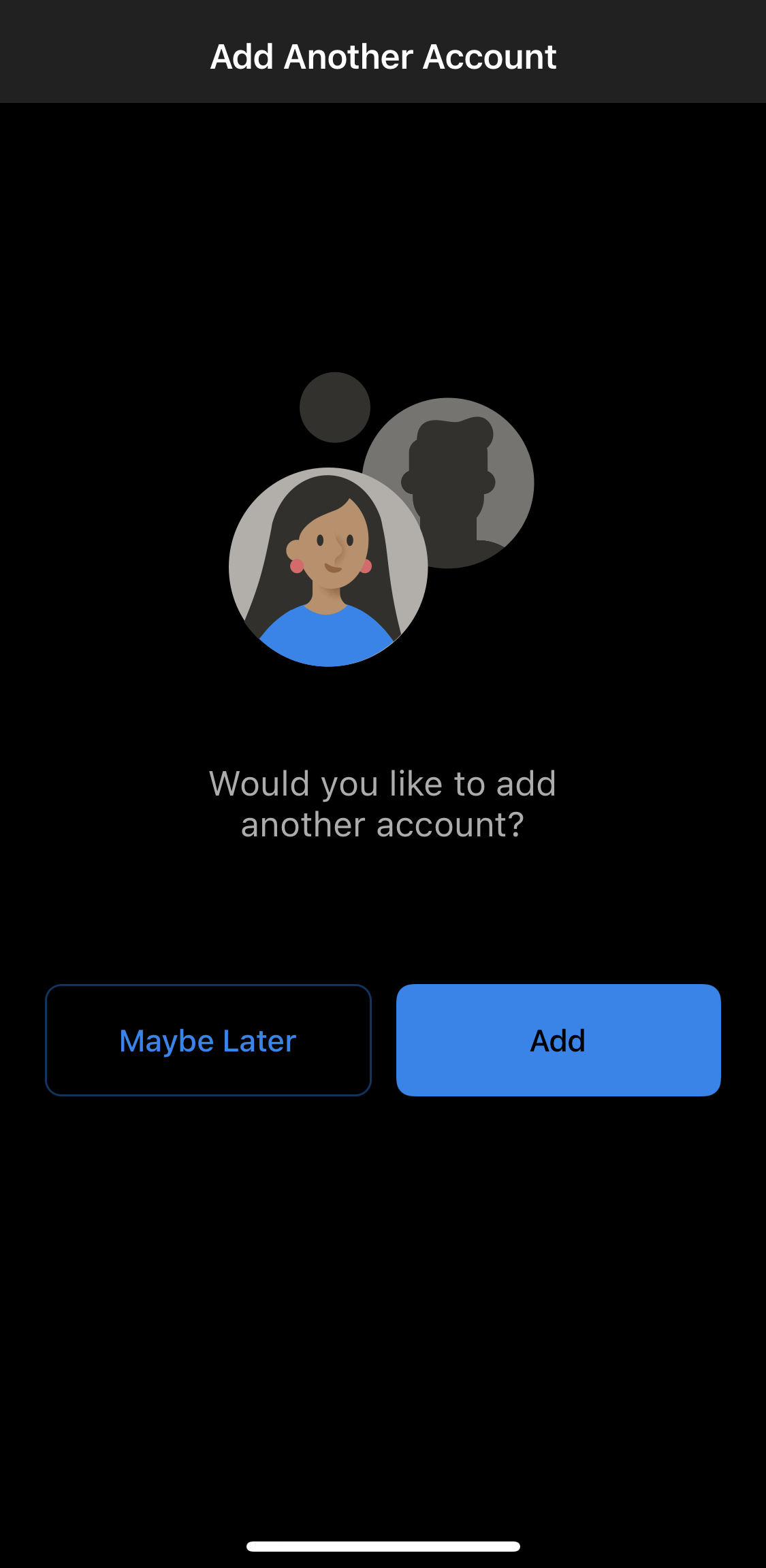The height and width of the screenshot is (1568, 766).
Task: Select the word 'Account' in header
Action: 490,56
